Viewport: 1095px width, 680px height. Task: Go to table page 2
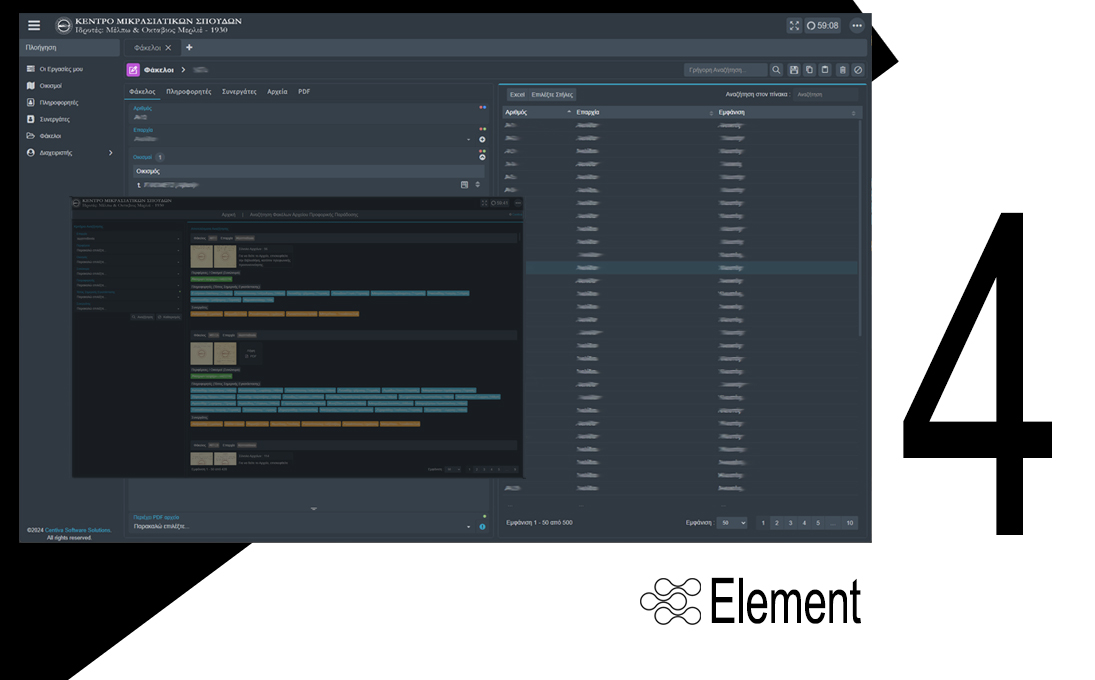[777, 523]
